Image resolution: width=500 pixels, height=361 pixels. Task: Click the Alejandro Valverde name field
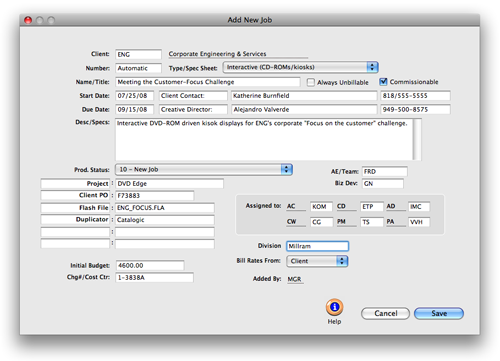[304, 109]
